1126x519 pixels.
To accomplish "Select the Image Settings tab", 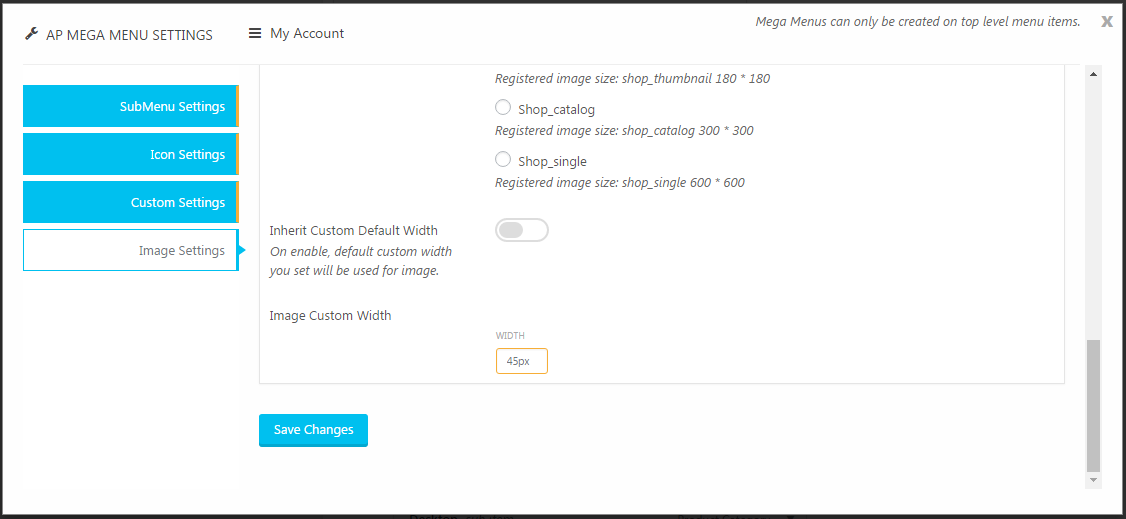I will (131, 251).
